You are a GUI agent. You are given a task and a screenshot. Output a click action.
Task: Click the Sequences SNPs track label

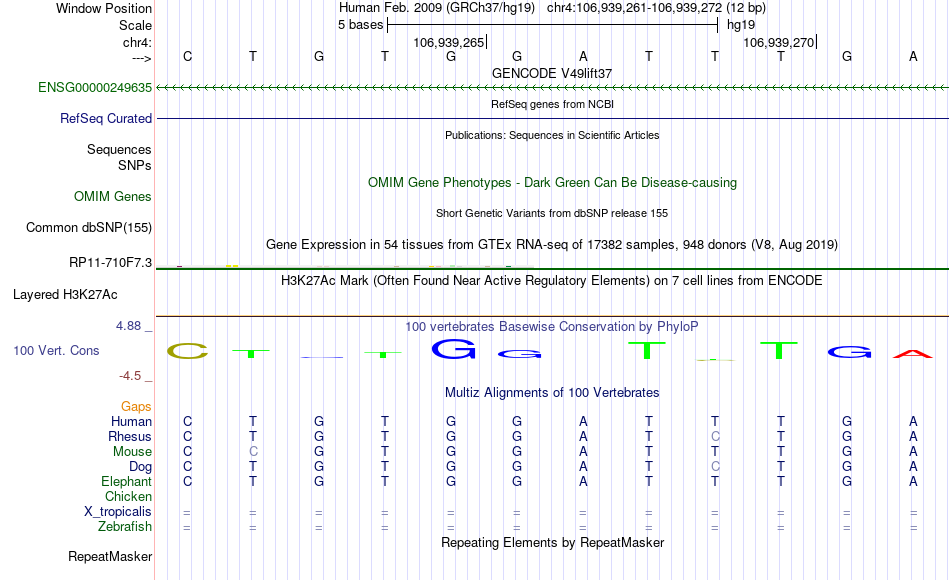point(119,158)
